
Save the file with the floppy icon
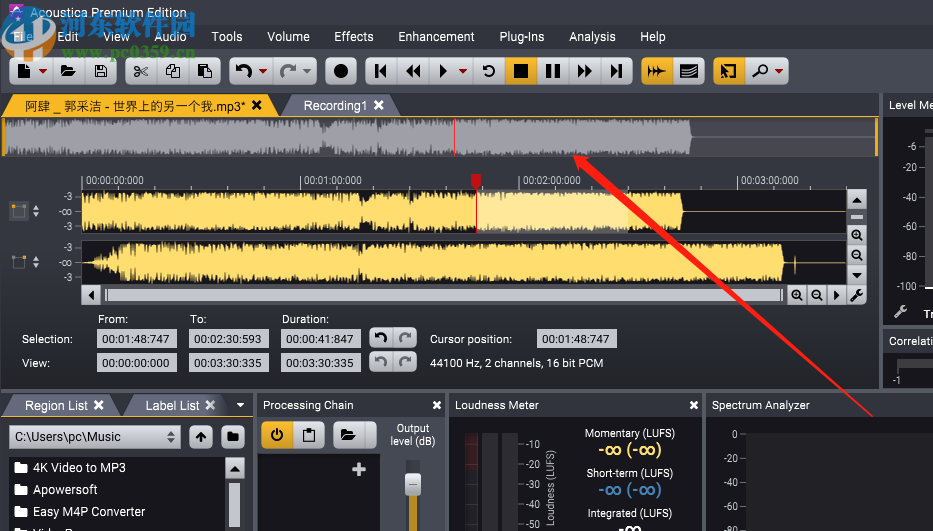tap(101, 71)
